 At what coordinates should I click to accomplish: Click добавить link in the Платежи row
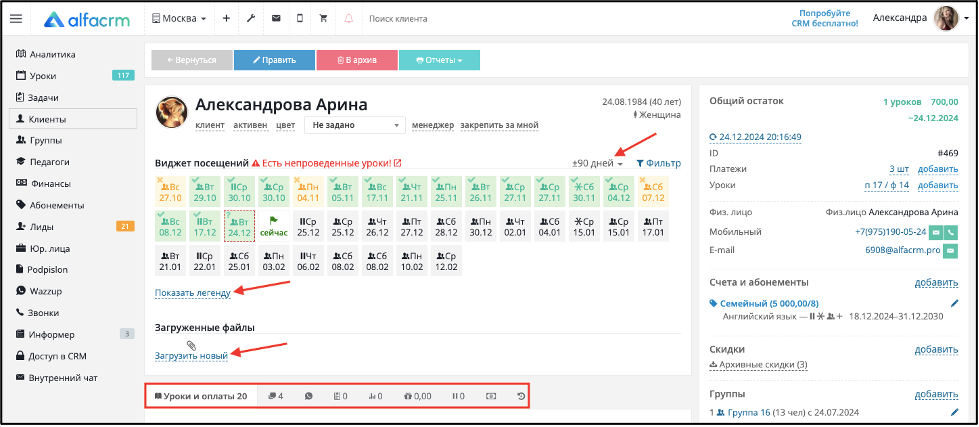[938, 169]
